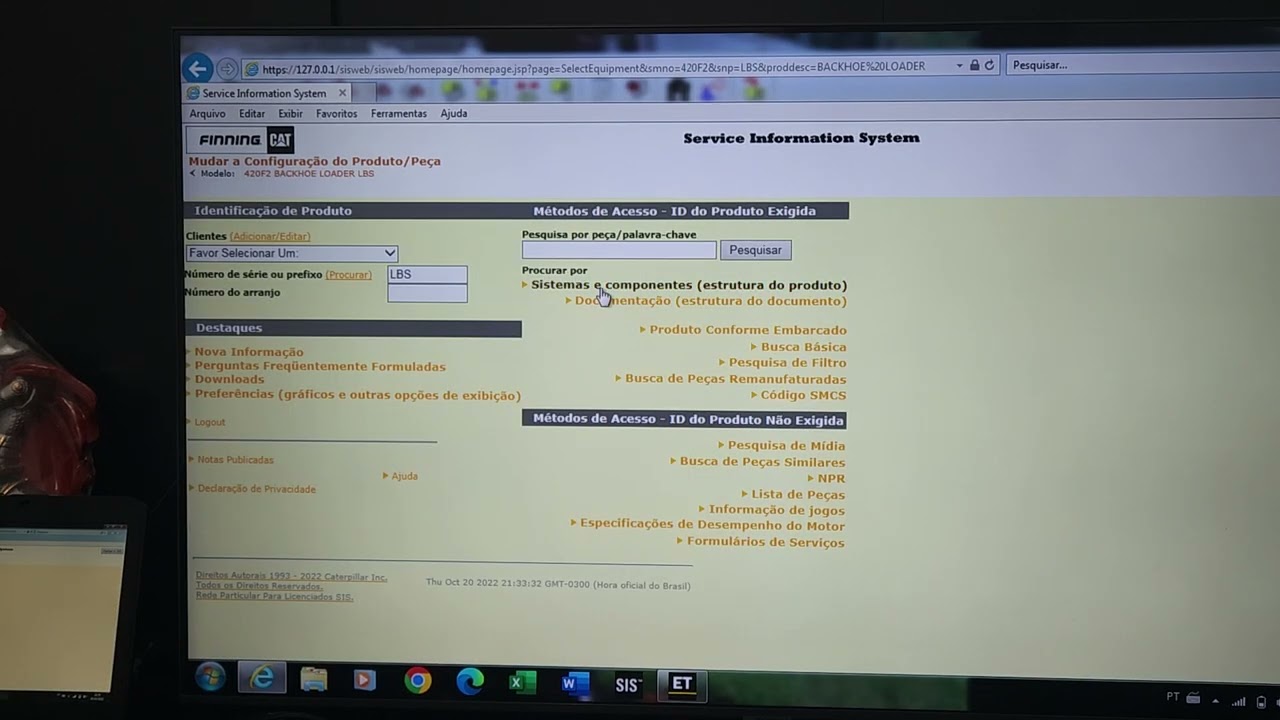The image size is (1280, 720).
Task: Open the Pesquisa de Filtro link
Action: [787, 363]
